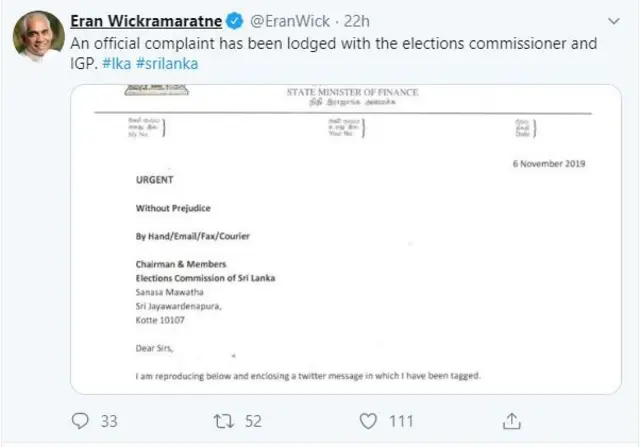Open the share icon for this tweet
640x447 pixels.
point(512,420)
